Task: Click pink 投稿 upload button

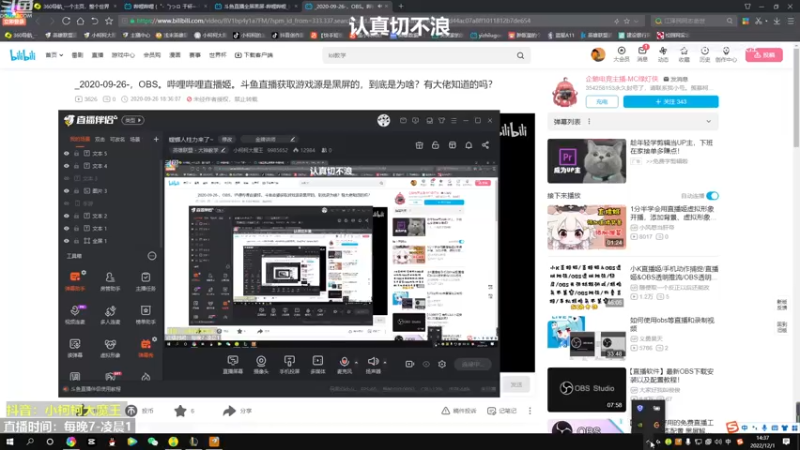Action: coord(764,55)
